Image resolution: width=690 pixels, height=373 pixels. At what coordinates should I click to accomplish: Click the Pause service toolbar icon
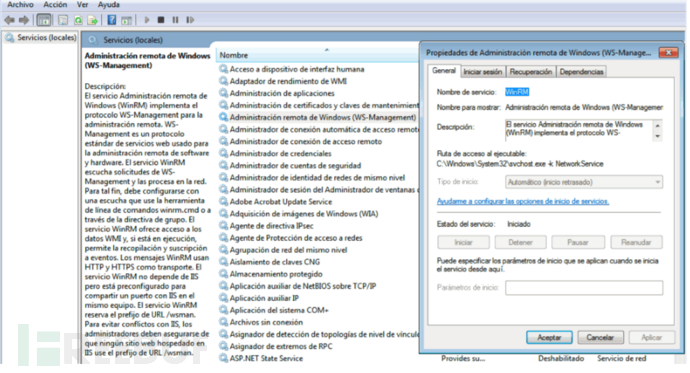click(x=175, y=20)
